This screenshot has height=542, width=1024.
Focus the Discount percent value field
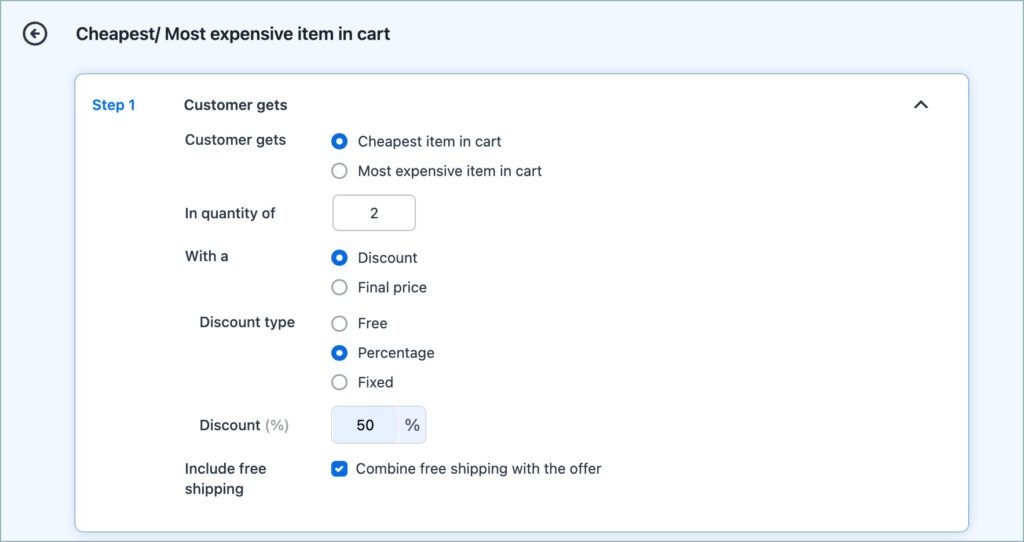pyautogui.click(x=364, y=425)
